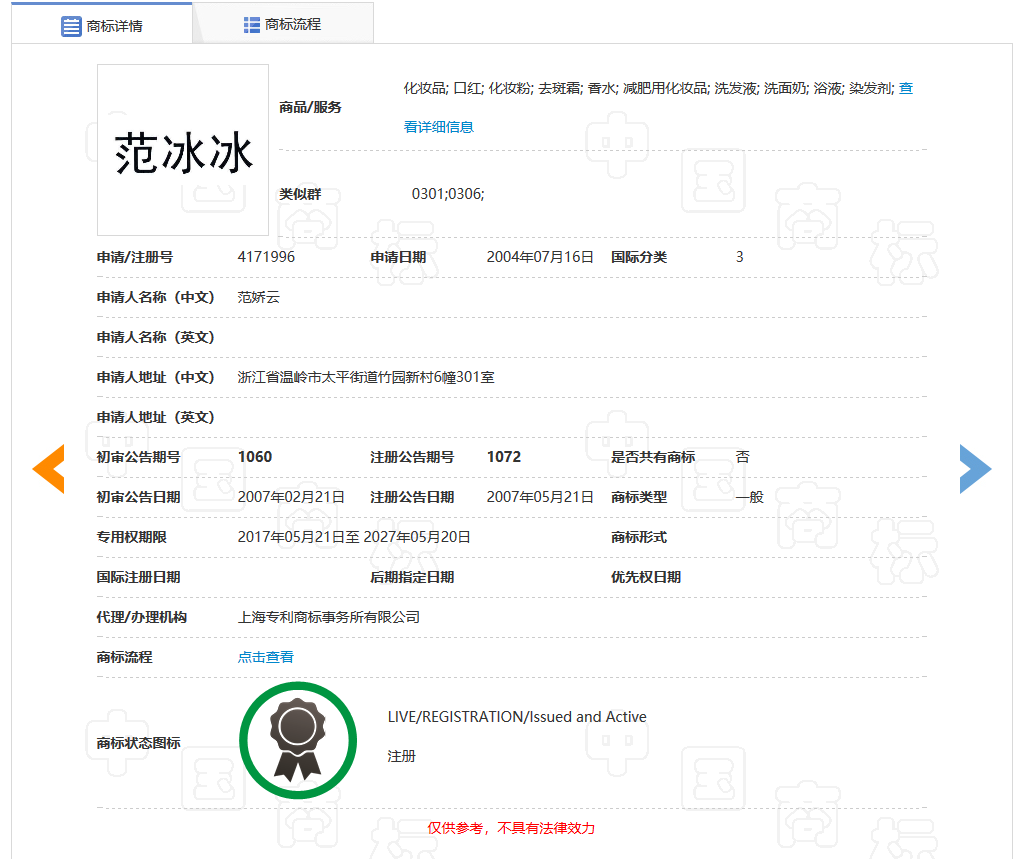Click the 商品/服务 label

point(310,107)
